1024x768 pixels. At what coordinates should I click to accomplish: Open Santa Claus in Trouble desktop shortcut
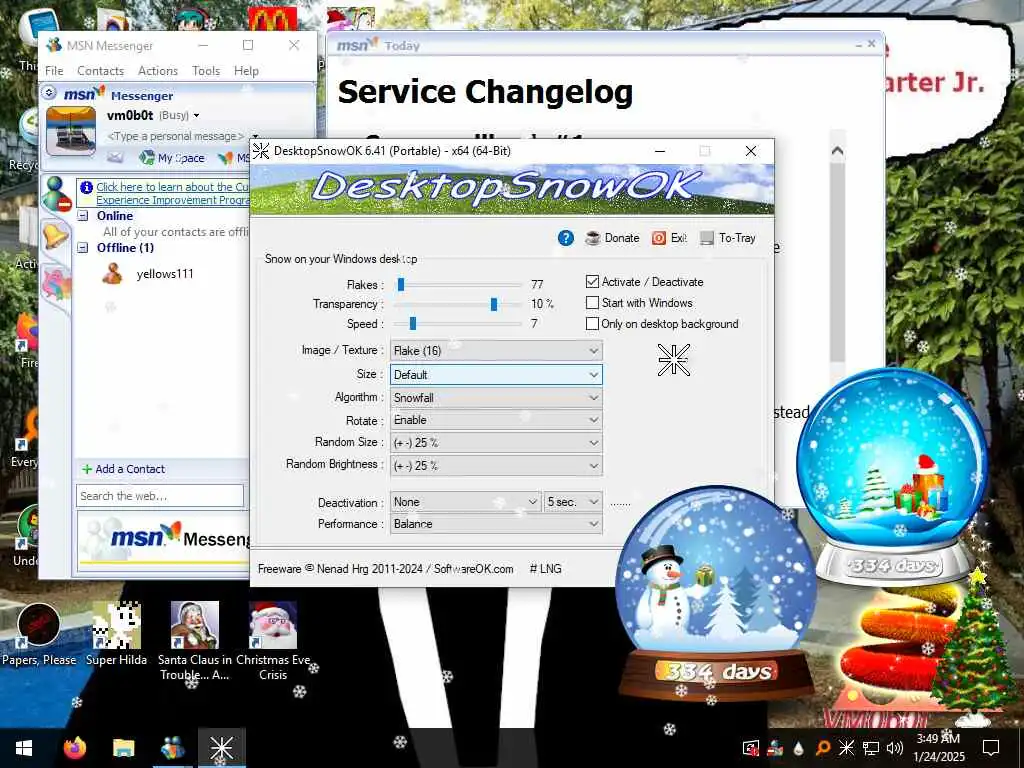tap(195, 641)
